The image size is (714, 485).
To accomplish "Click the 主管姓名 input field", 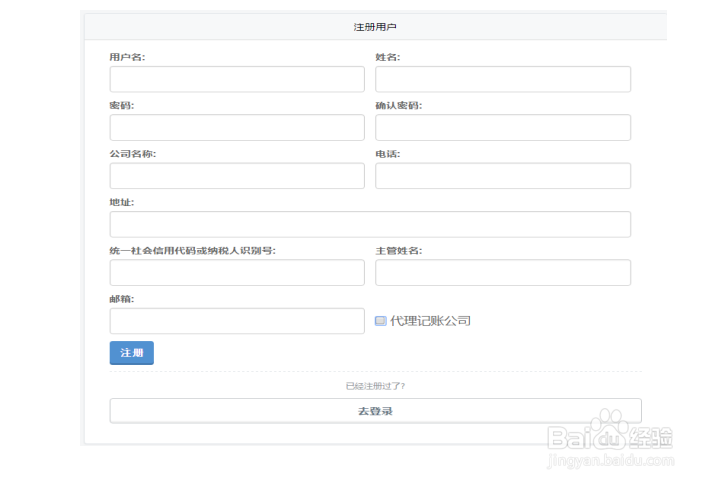I will [503, 272].
